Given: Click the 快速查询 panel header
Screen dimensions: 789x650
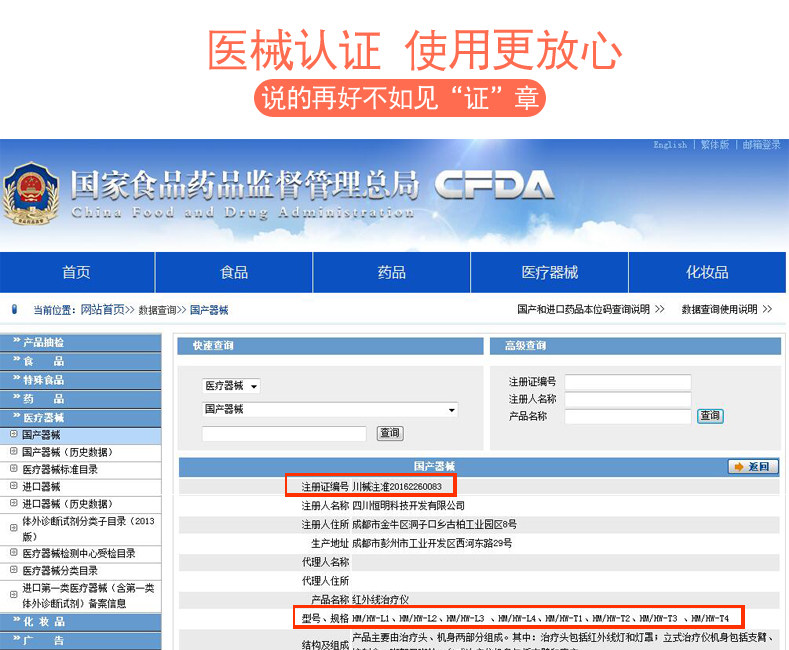Looking at the screenshot, I should [330, 346].
